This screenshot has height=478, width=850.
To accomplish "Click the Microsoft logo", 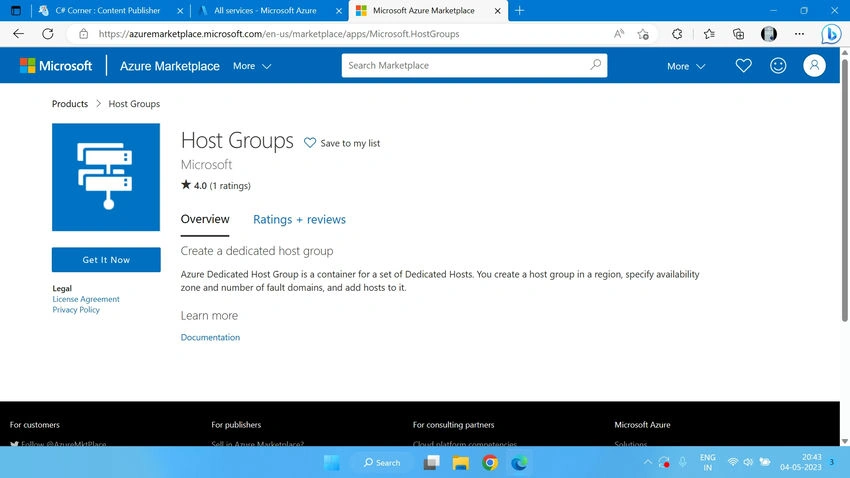I will click(x=56, y=66).
